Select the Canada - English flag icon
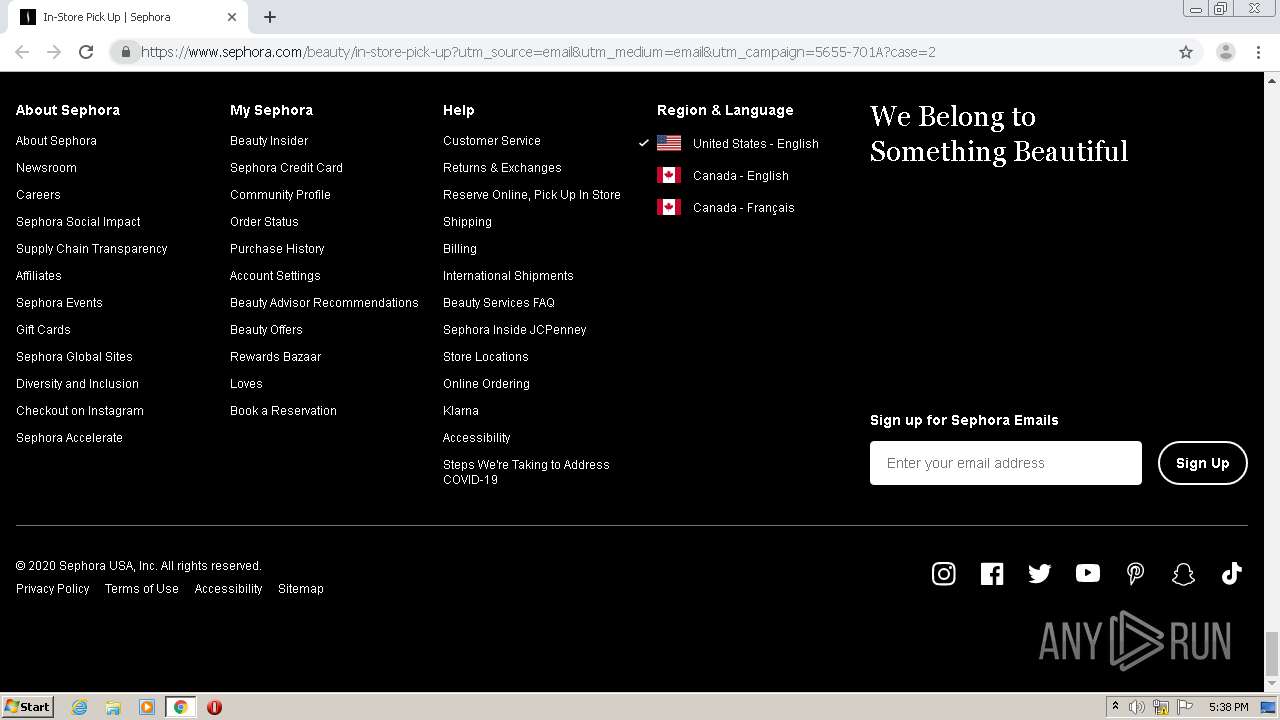Image resolution: width=1280 pixels, height=720 pixels. (669, 175)
